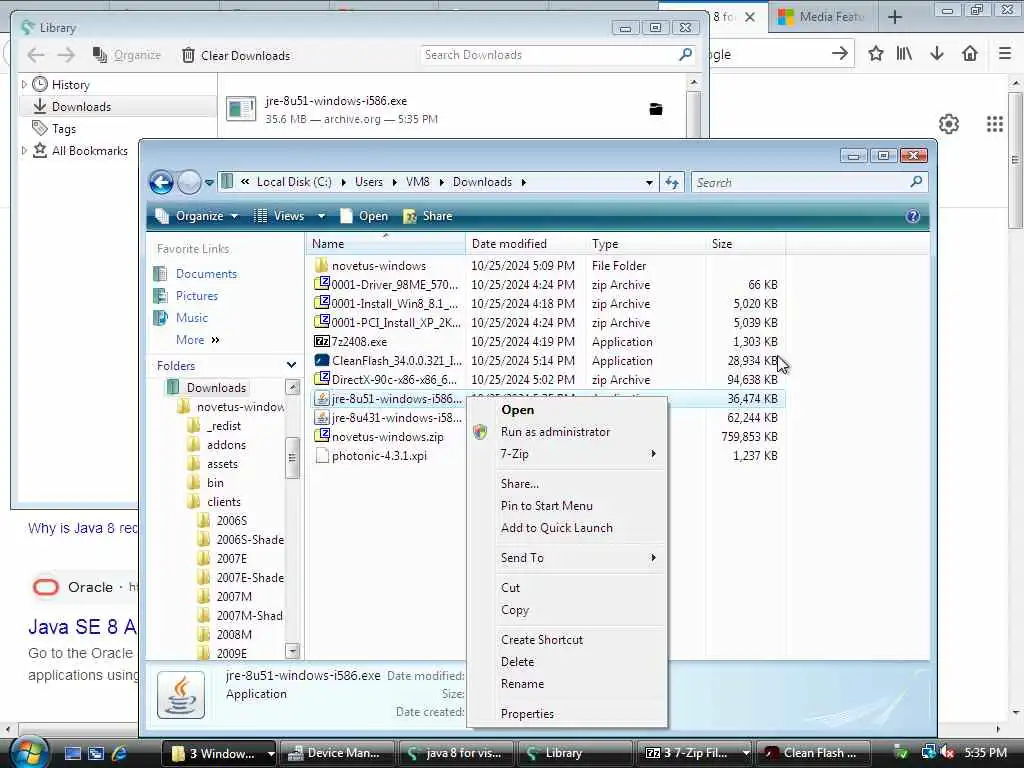This screenshot has width=1024, height=768.
Task: Click the Firefox home icon
Action: (x=970, y=54)
